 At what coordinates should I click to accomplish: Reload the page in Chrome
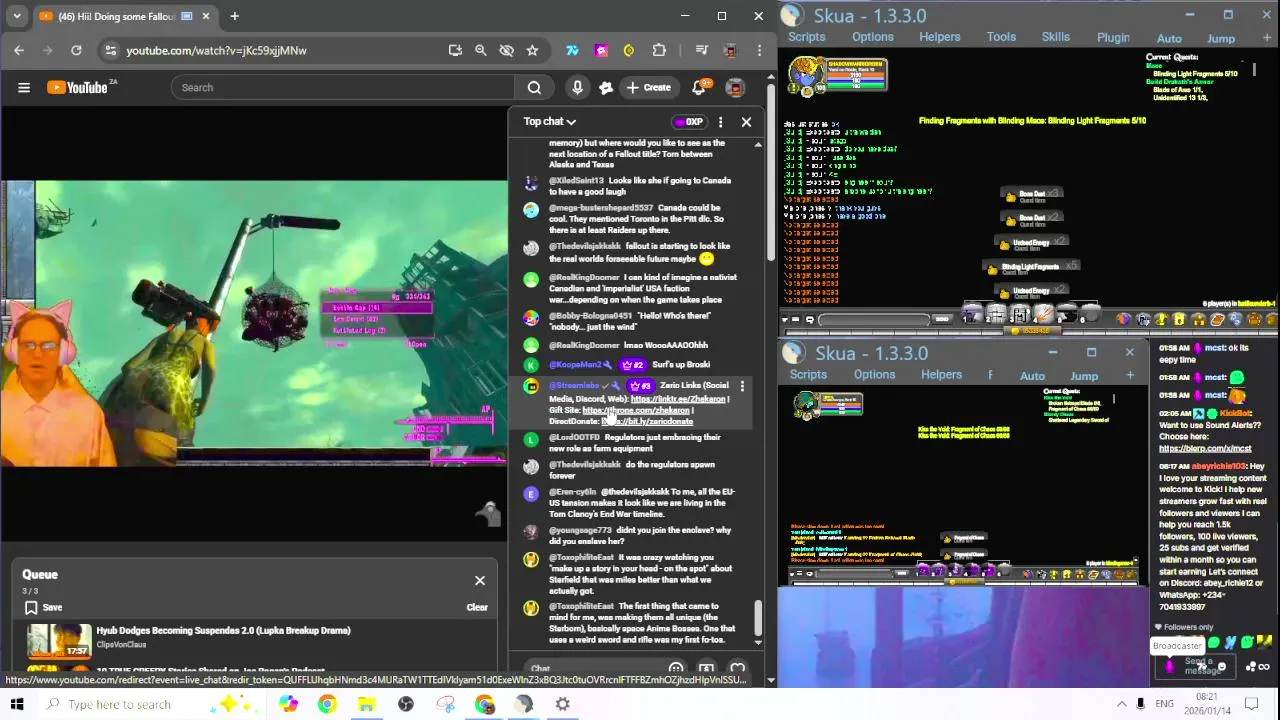[76, 50]
